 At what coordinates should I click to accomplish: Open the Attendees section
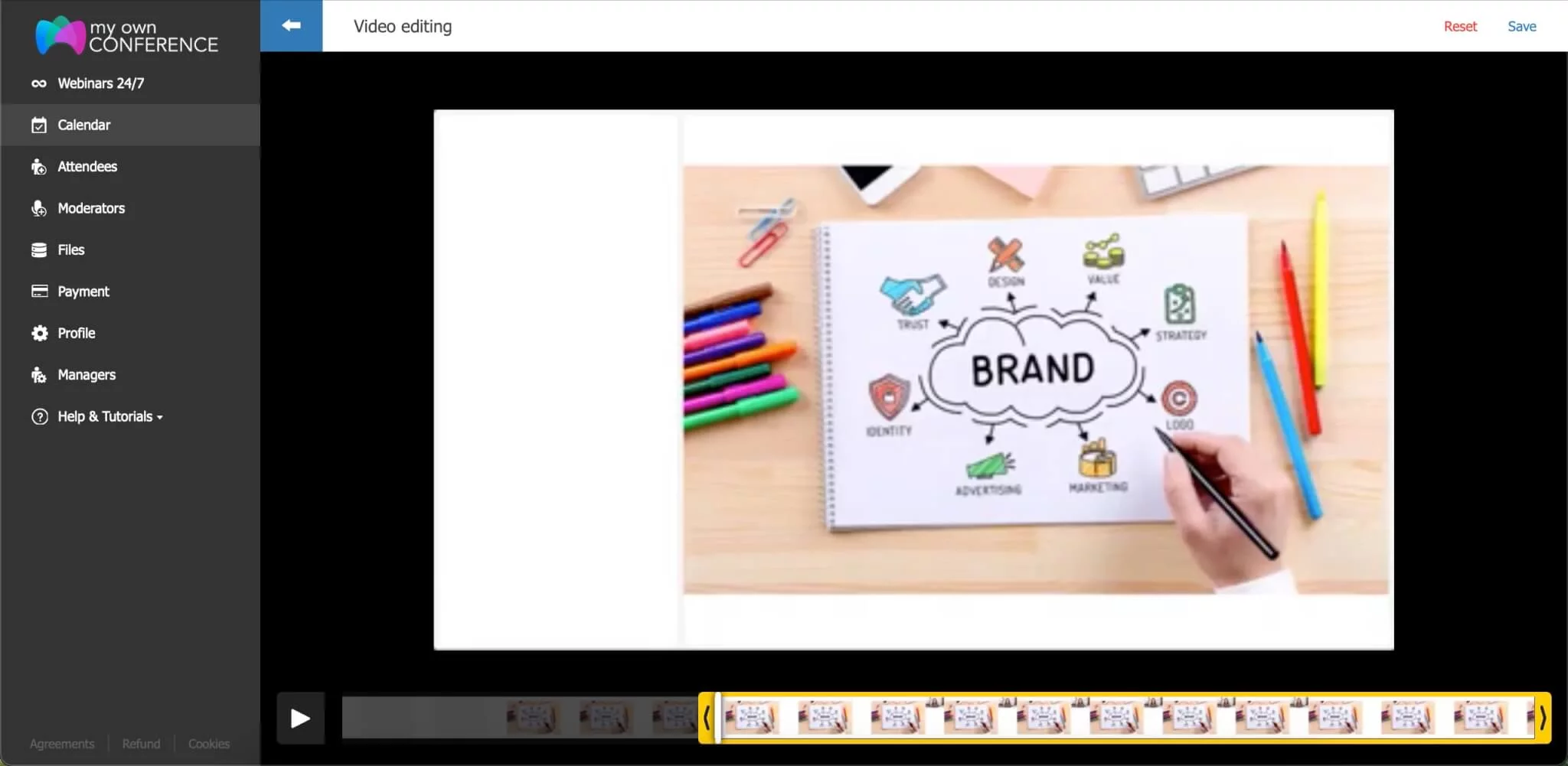point(87,166)
